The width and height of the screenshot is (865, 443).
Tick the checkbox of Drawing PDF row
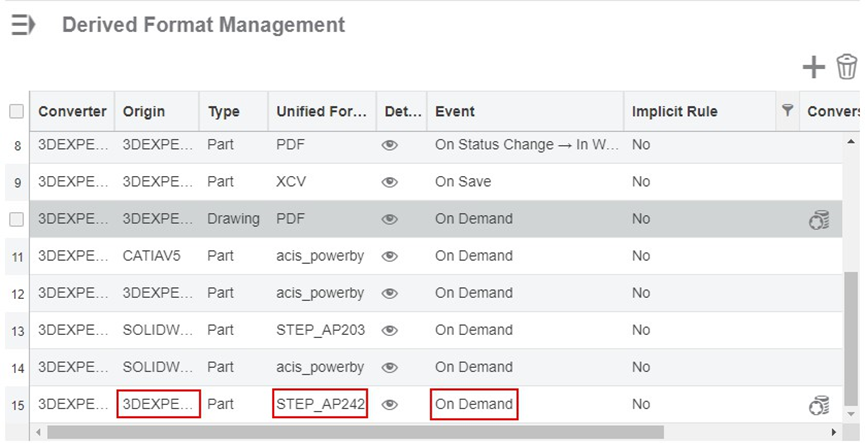(x=17, y=219)
